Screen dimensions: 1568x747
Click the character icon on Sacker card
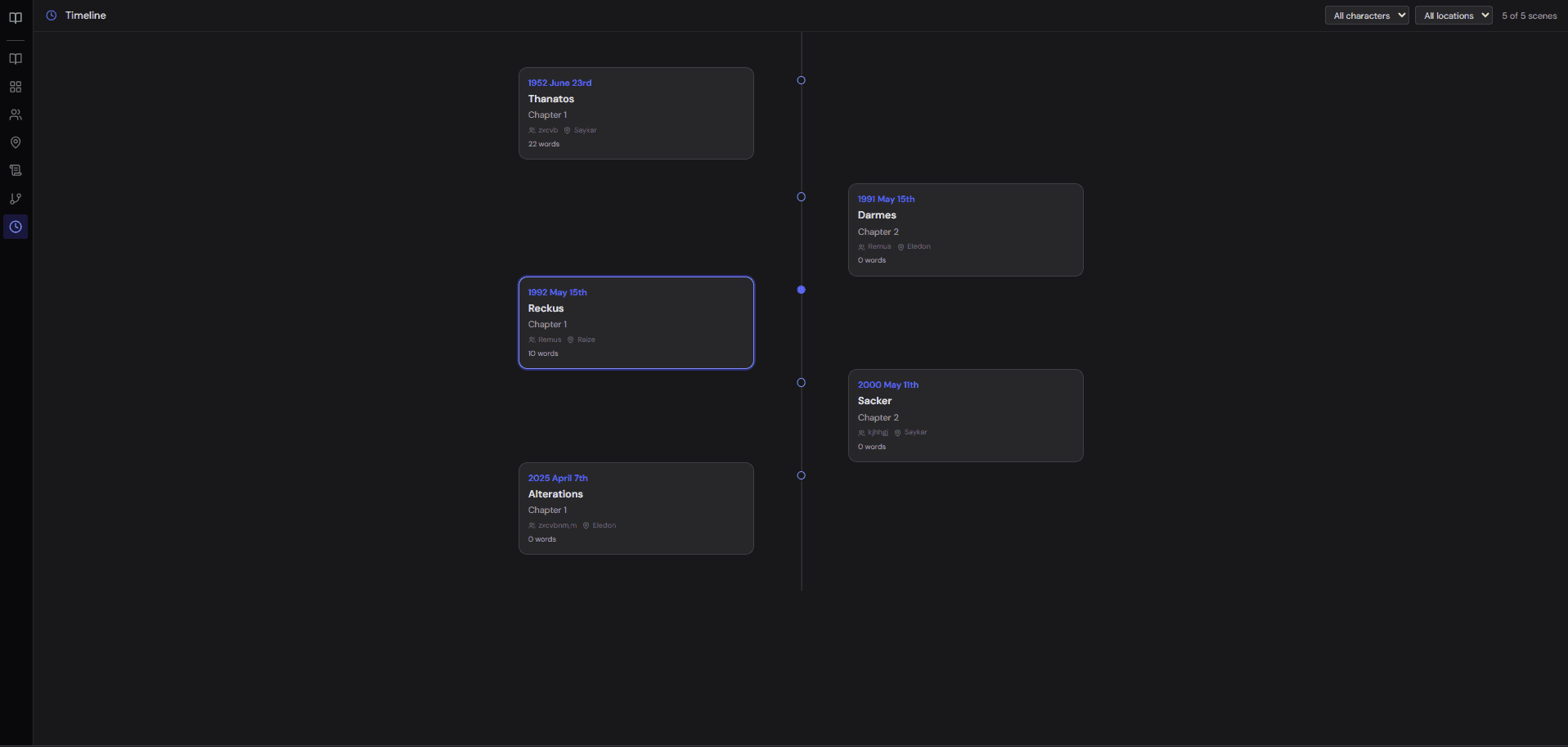pyautogui.click(x=861, y=432)
